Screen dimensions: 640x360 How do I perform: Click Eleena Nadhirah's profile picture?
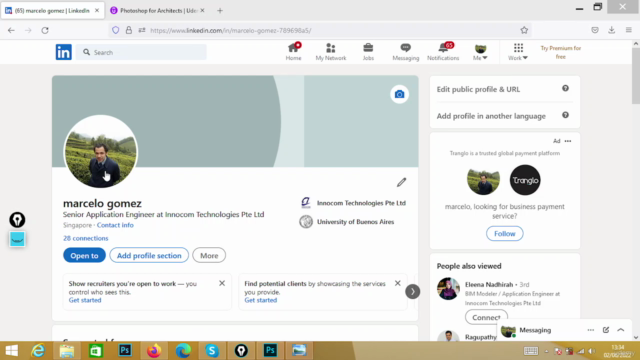(x=448, y=289)
